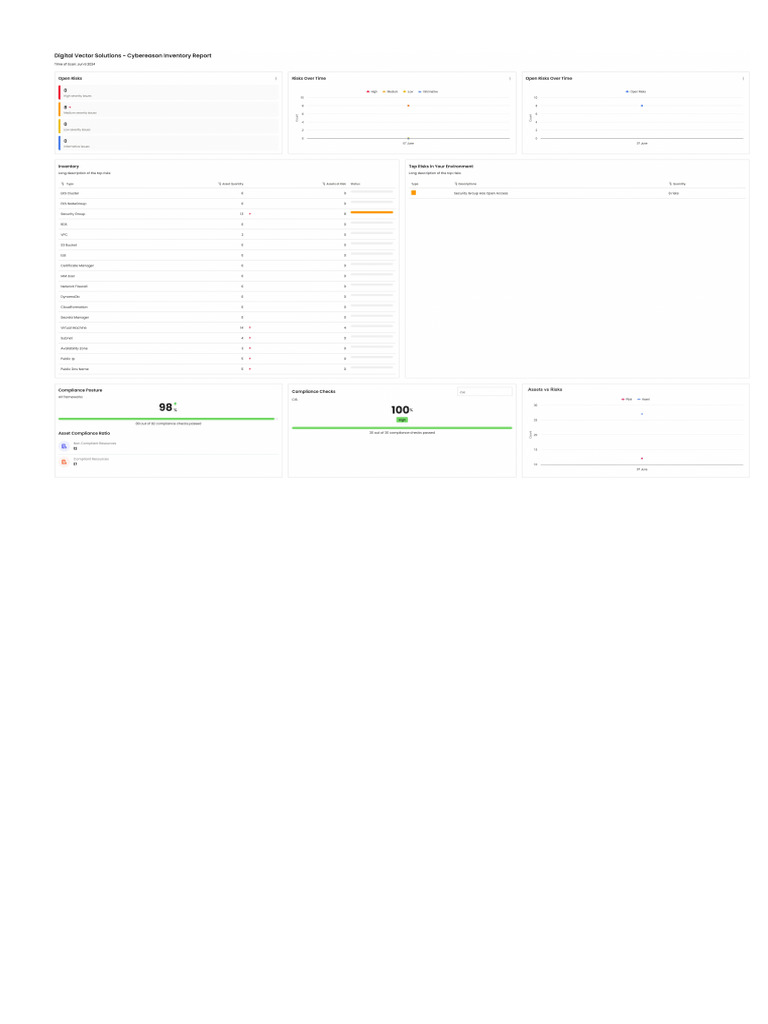Click the Compliance Posture green progress bar
This screenshot has height=1024, width=768.
pos(167,419)
